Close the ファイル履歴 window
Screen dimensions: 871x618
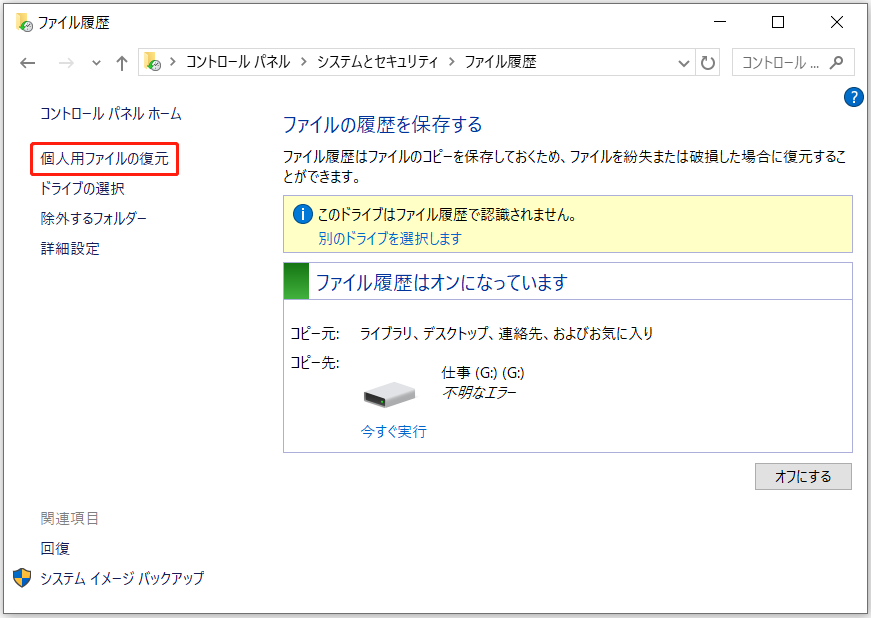point(837,22)
